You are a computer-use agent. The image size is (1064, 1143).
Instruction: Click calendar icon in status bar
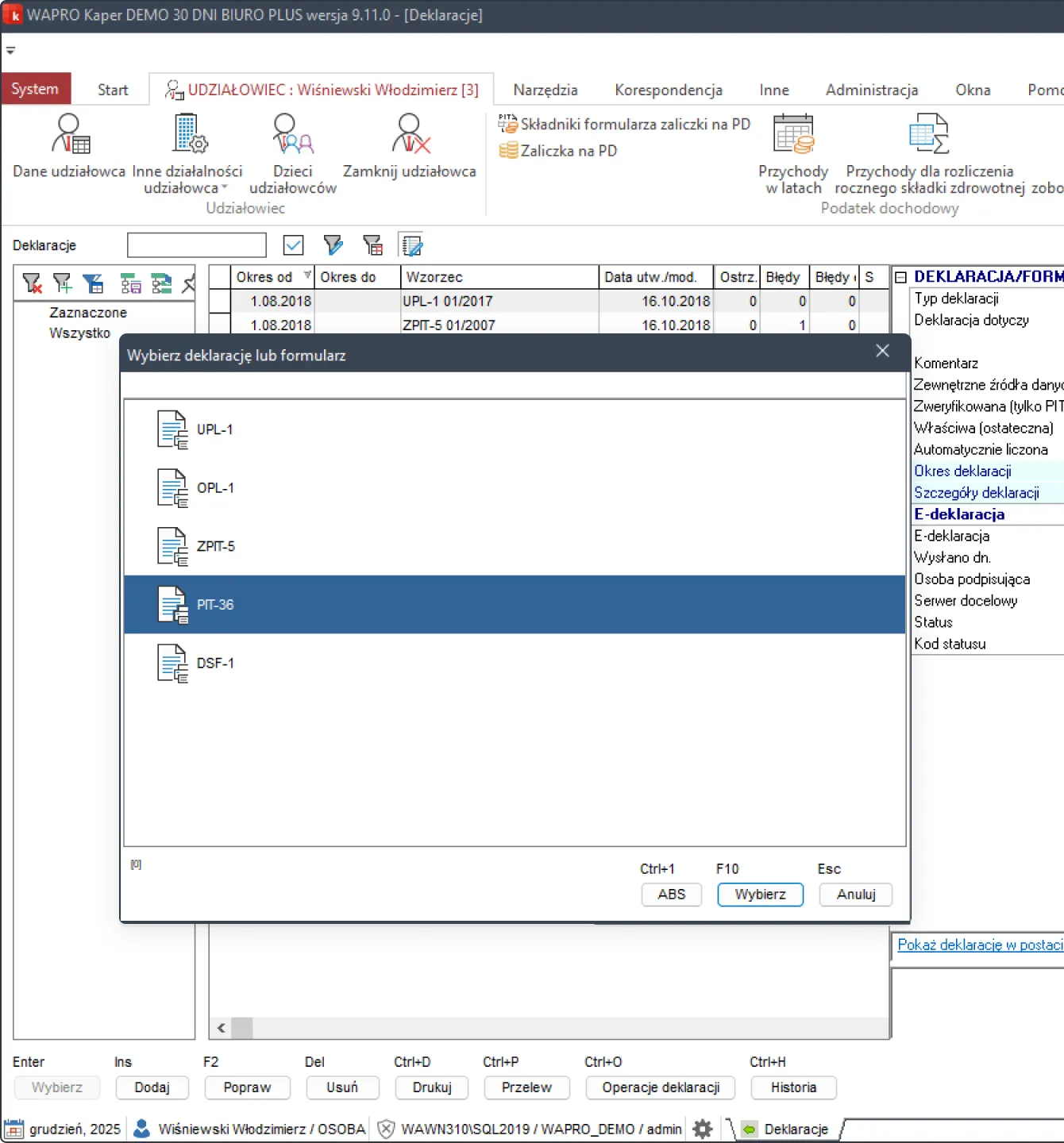click(14, 1129)
